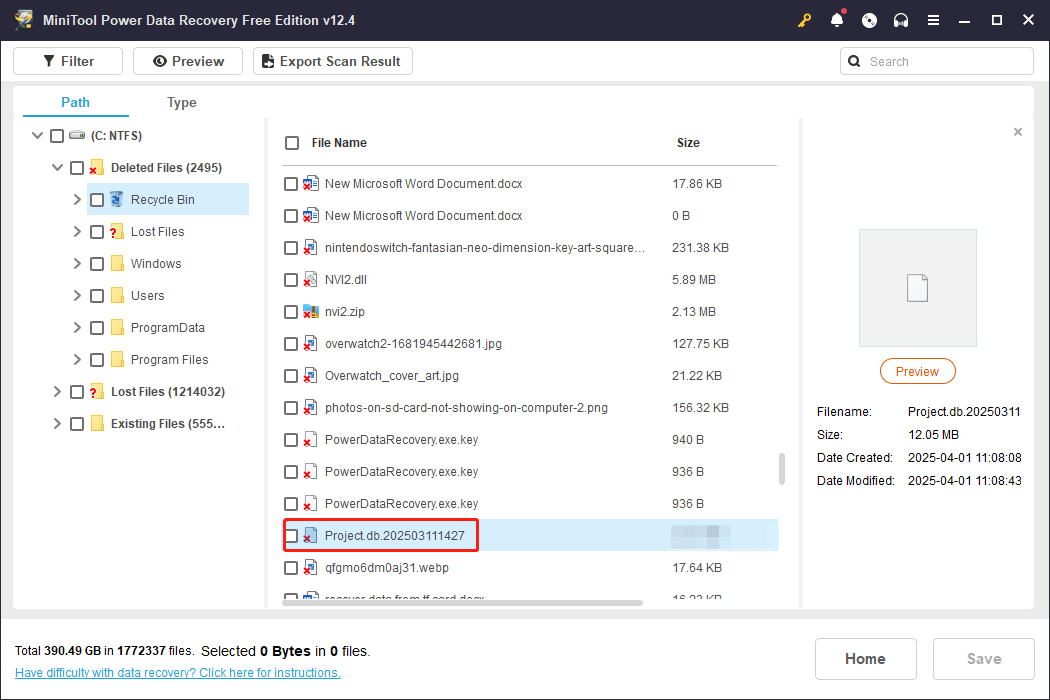Click the orange Preview button

[x=917, y=371]
